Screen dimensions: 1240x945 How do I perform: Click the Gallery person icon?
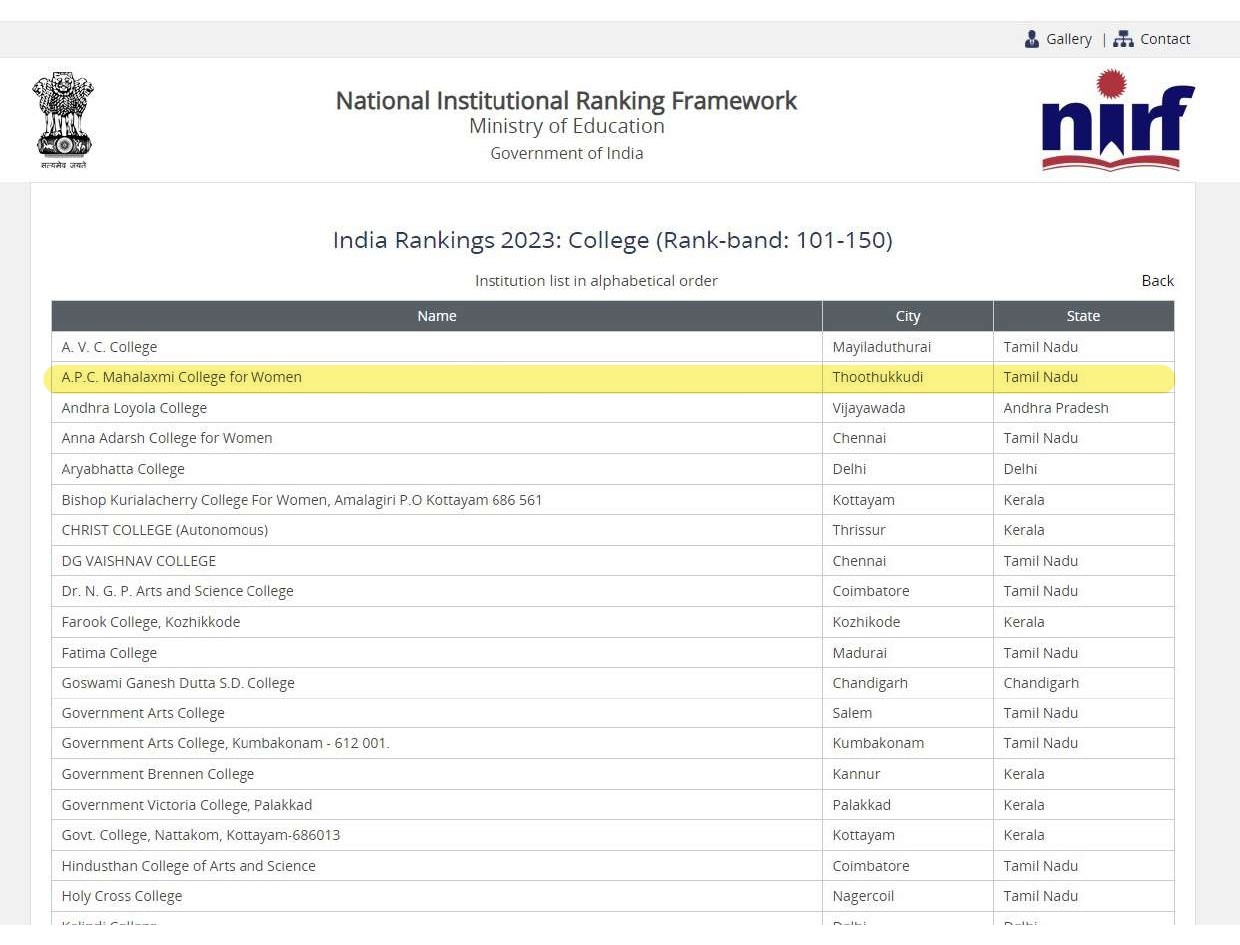(x=1032, y=39)
